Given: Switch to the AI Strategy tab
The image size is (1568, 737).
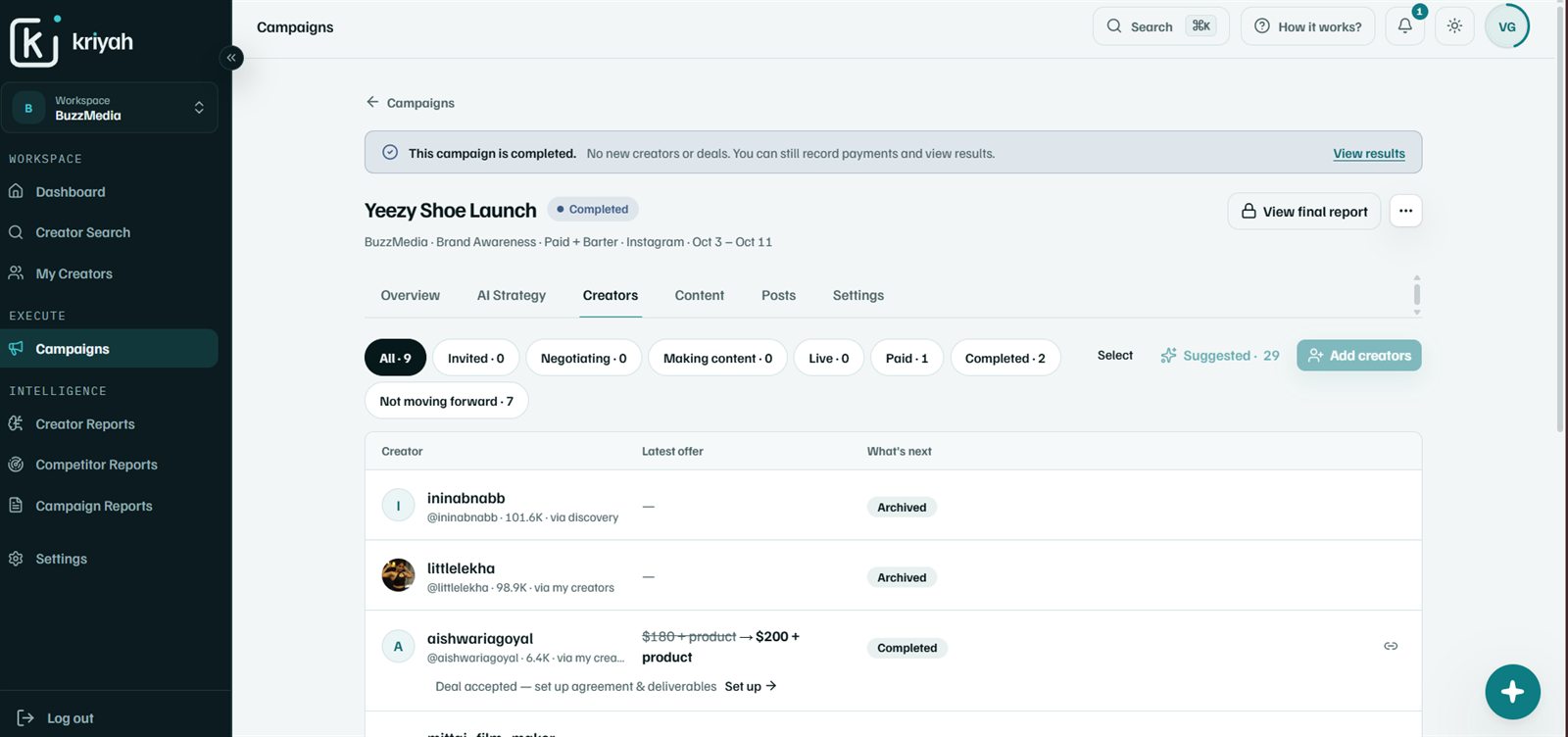Looking at the screenshot, I should click(512, 295).
